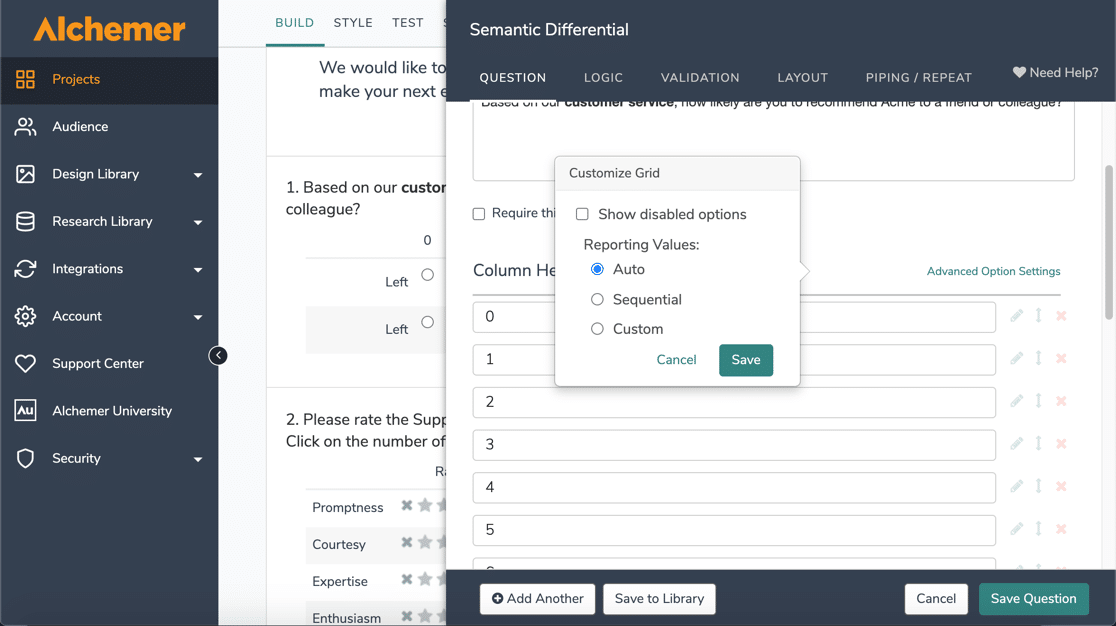Viewport: 1116px width, 626px height.
Task: Open the Advanced Option Settings link
Action: click(993, 271)
